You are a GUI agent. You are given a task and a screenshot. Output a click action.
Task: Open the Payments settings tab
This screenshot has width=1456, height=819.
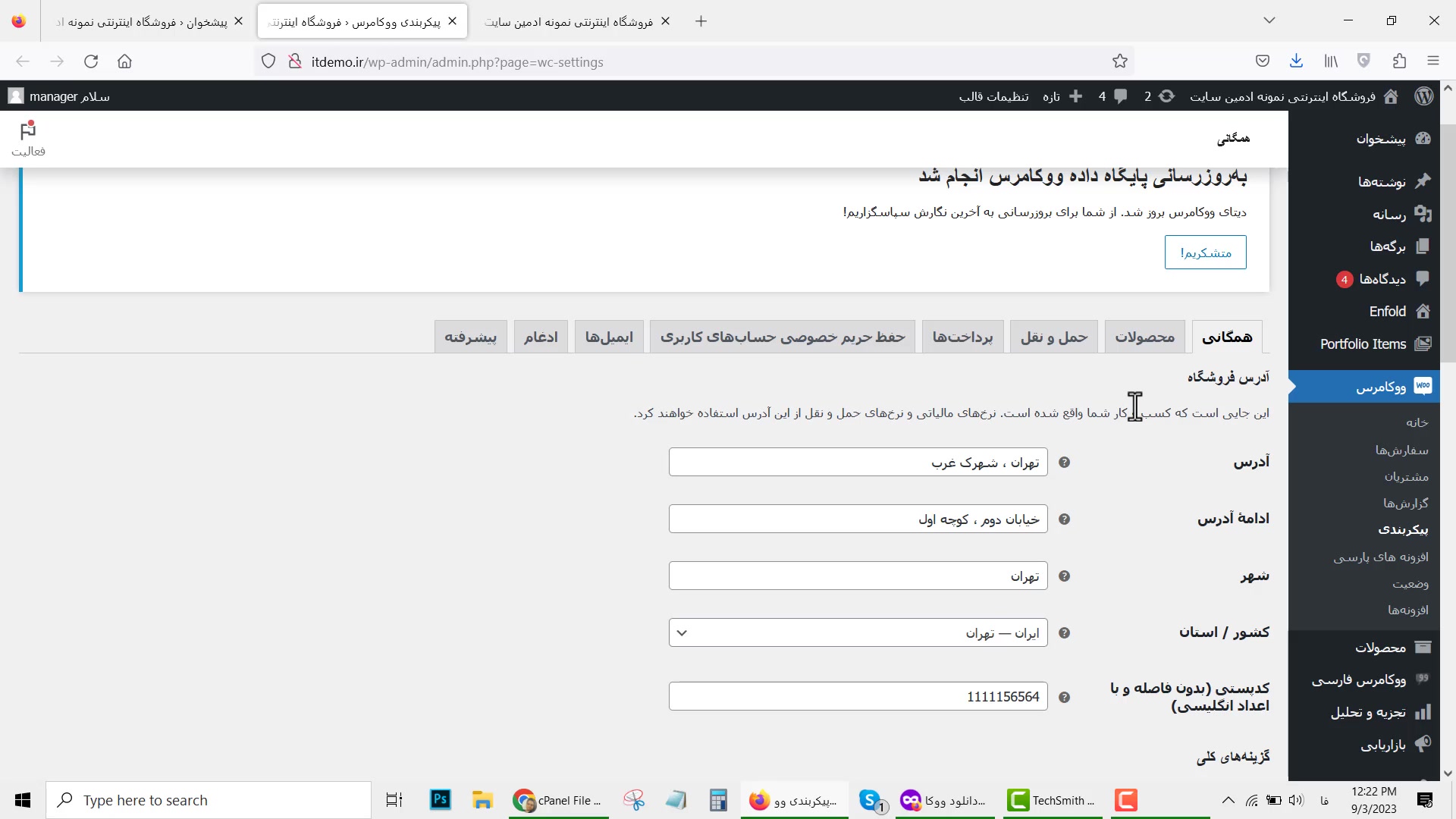pyautogui.click(x=962, y=337)
